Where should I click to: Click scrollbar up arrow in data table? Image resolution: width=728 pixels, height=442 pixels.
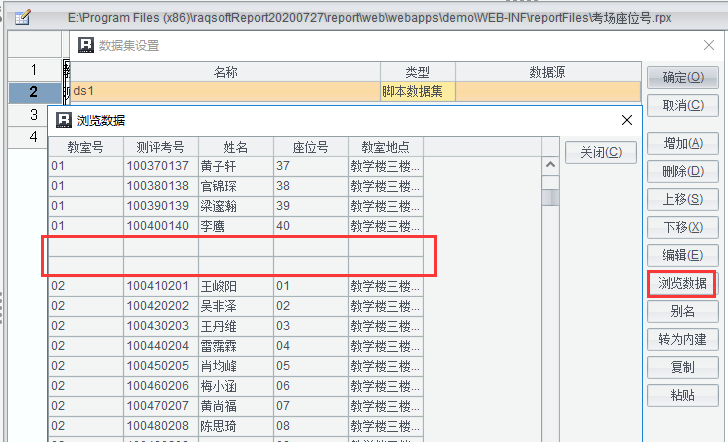[x=550, y=165]
